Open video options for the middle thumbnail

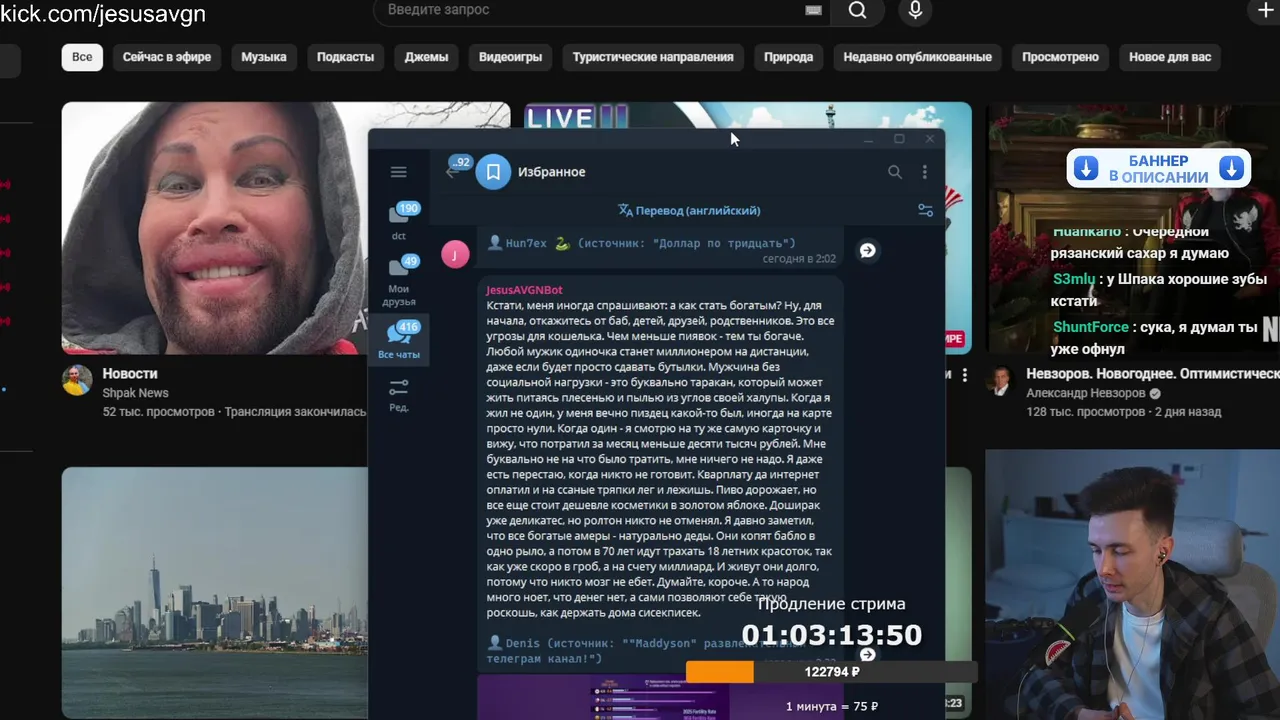965,375
